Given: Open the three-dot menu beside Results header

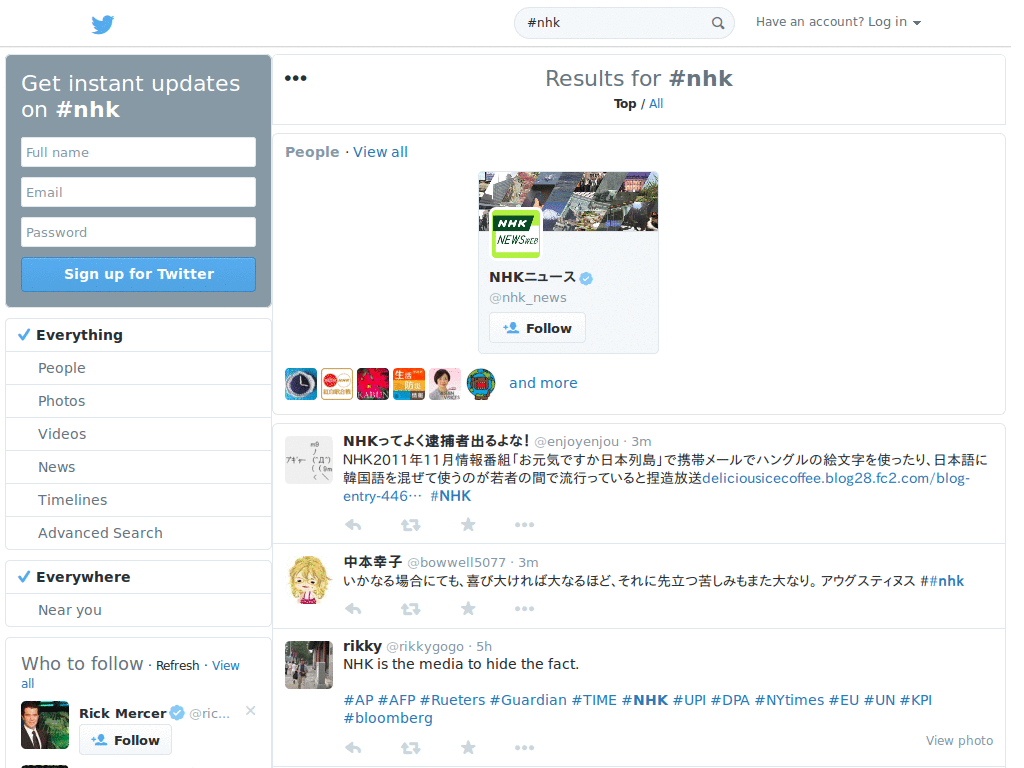Looking at the screenshot, I should coord(295,78).
